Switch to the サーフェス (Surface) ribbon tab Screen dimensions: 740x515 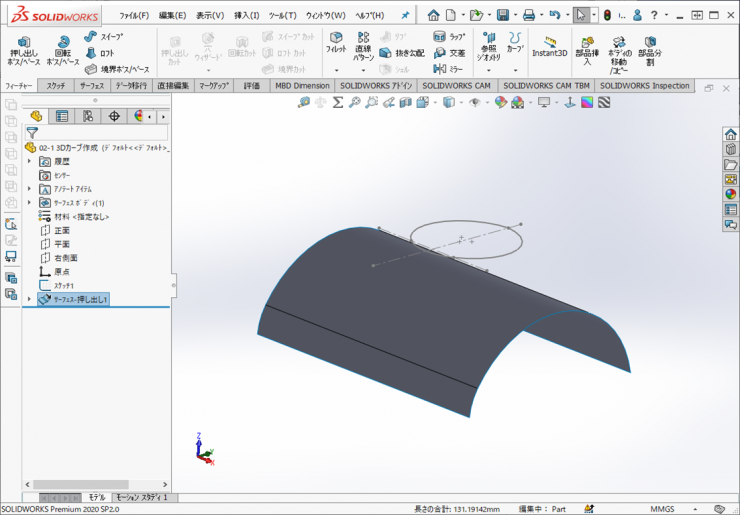93,86
